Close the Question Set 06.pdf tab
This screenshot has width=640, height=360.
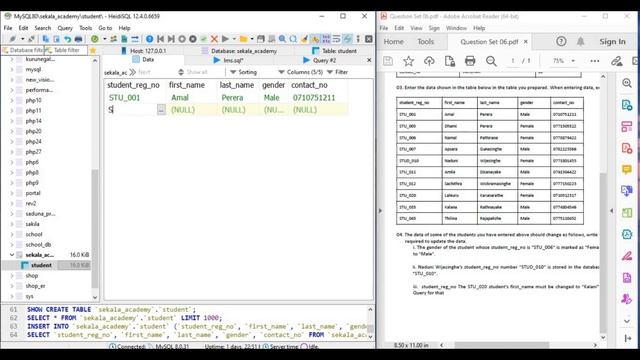pyautogui.click(x=526, y=42)
